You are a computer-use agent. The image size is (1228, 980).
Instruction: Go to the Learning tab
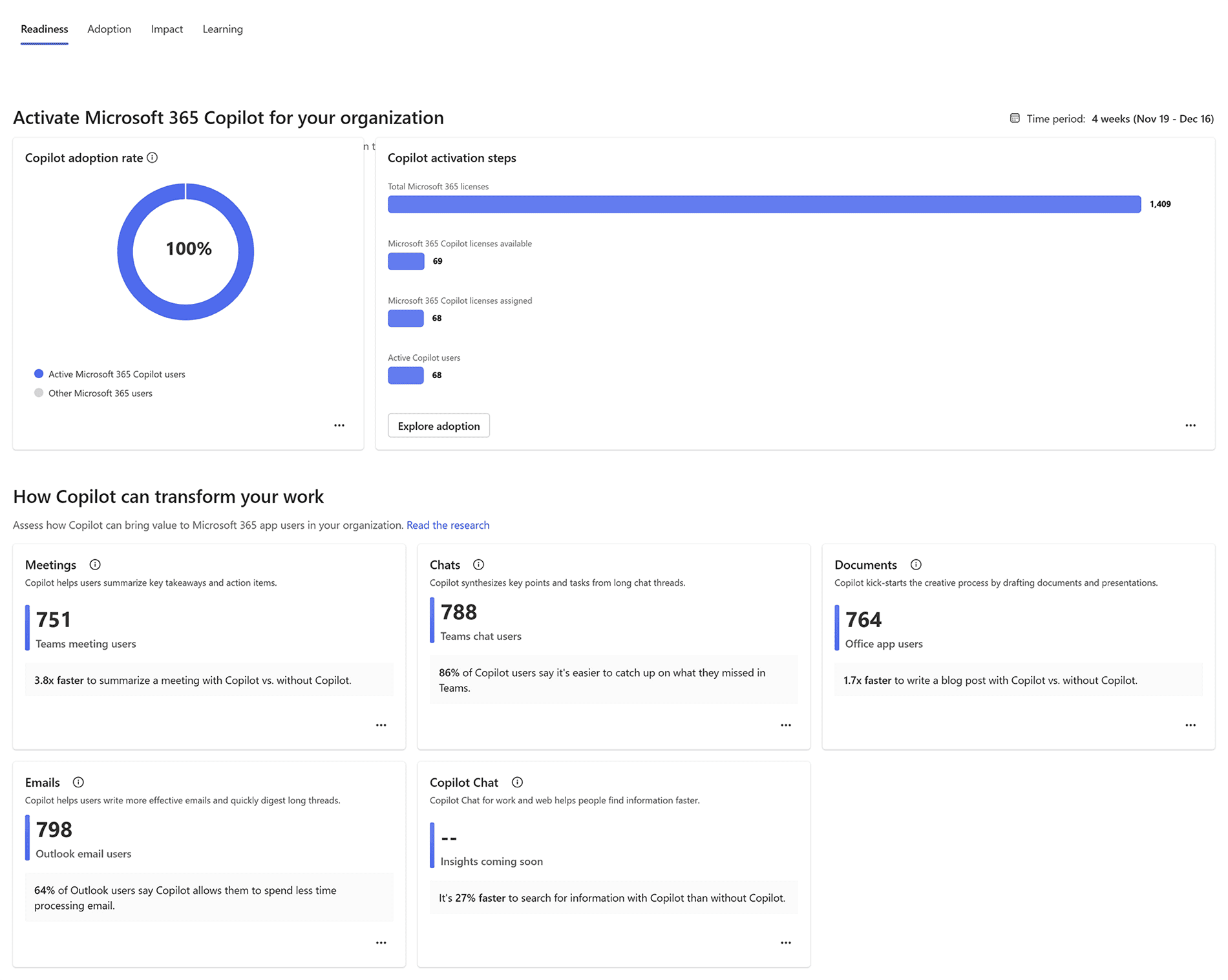click(x=222, y=29)
